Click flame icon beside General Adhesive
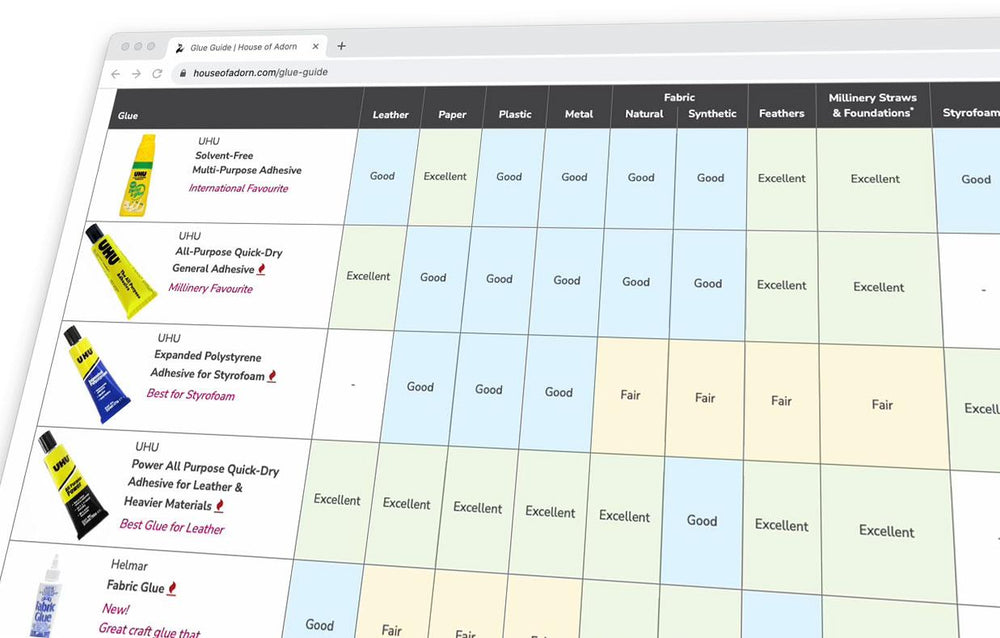 (x=261, y=269)
